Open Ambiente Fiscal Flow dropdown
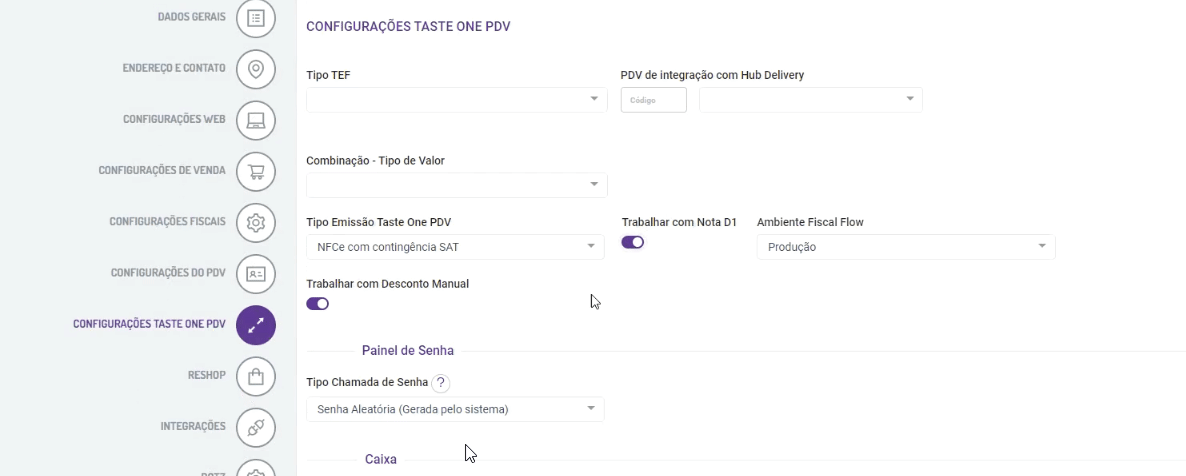Image resolution: width=1186 pixels, height=476 pixels. pos(906,247)
